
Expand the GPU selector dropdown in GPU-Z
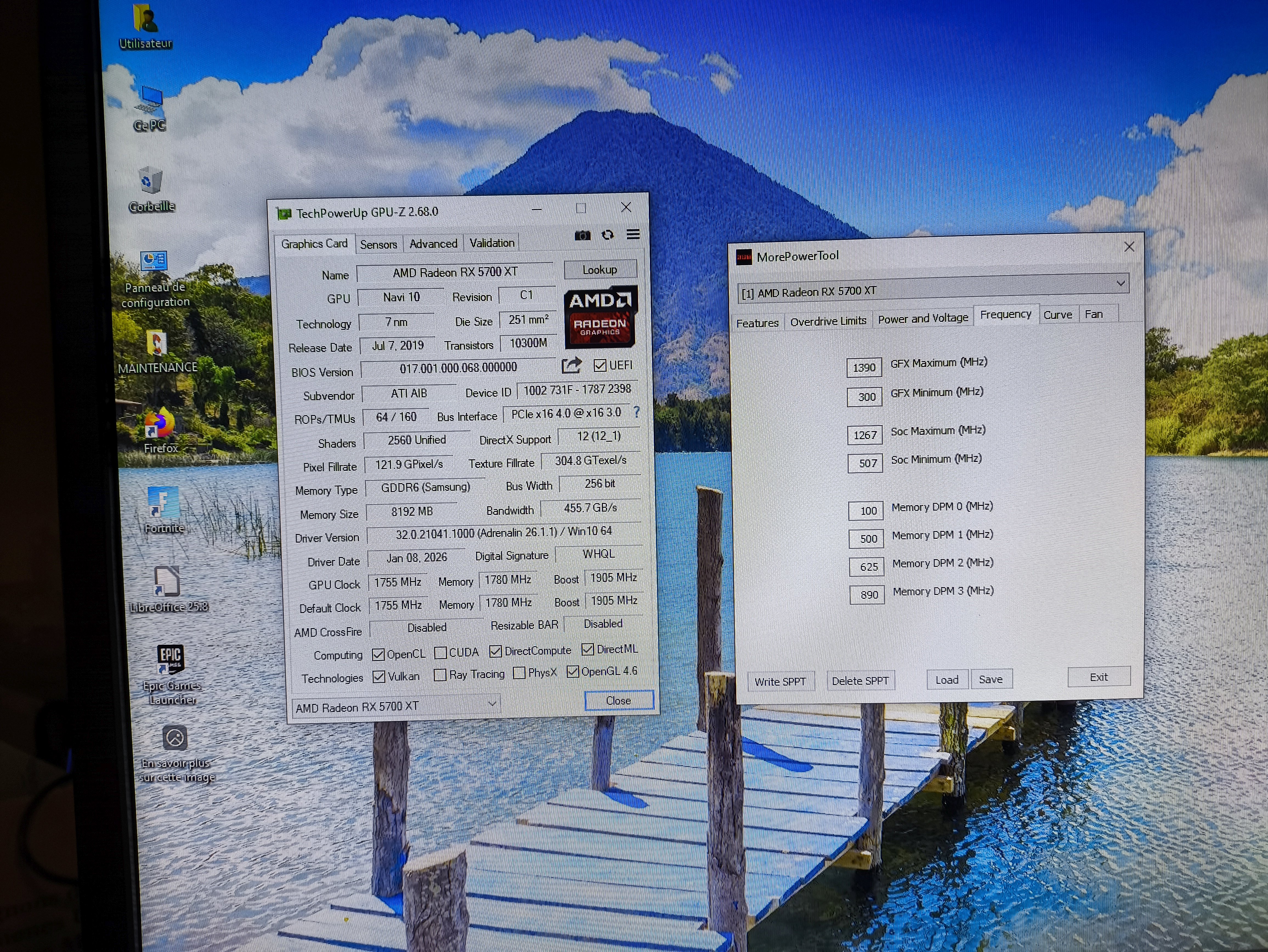(492, 703)
